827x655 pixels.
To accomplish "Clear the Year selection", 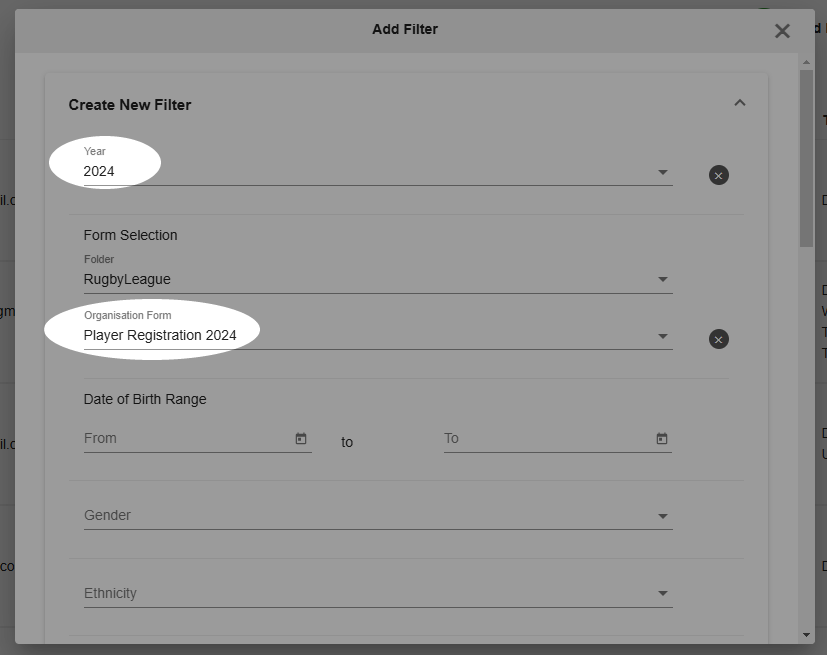I will click(718, 175).
